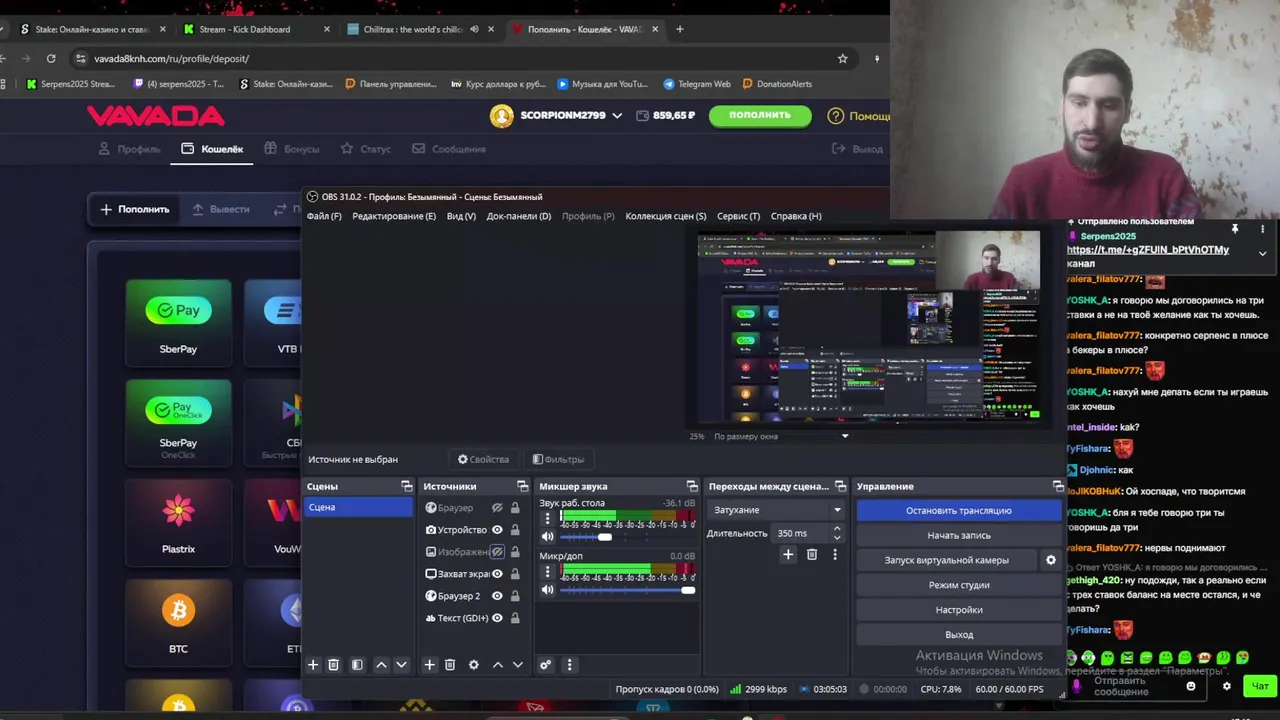Move source down in Sources panel
Screen dimensions: 1280x720
coord(517,665)
